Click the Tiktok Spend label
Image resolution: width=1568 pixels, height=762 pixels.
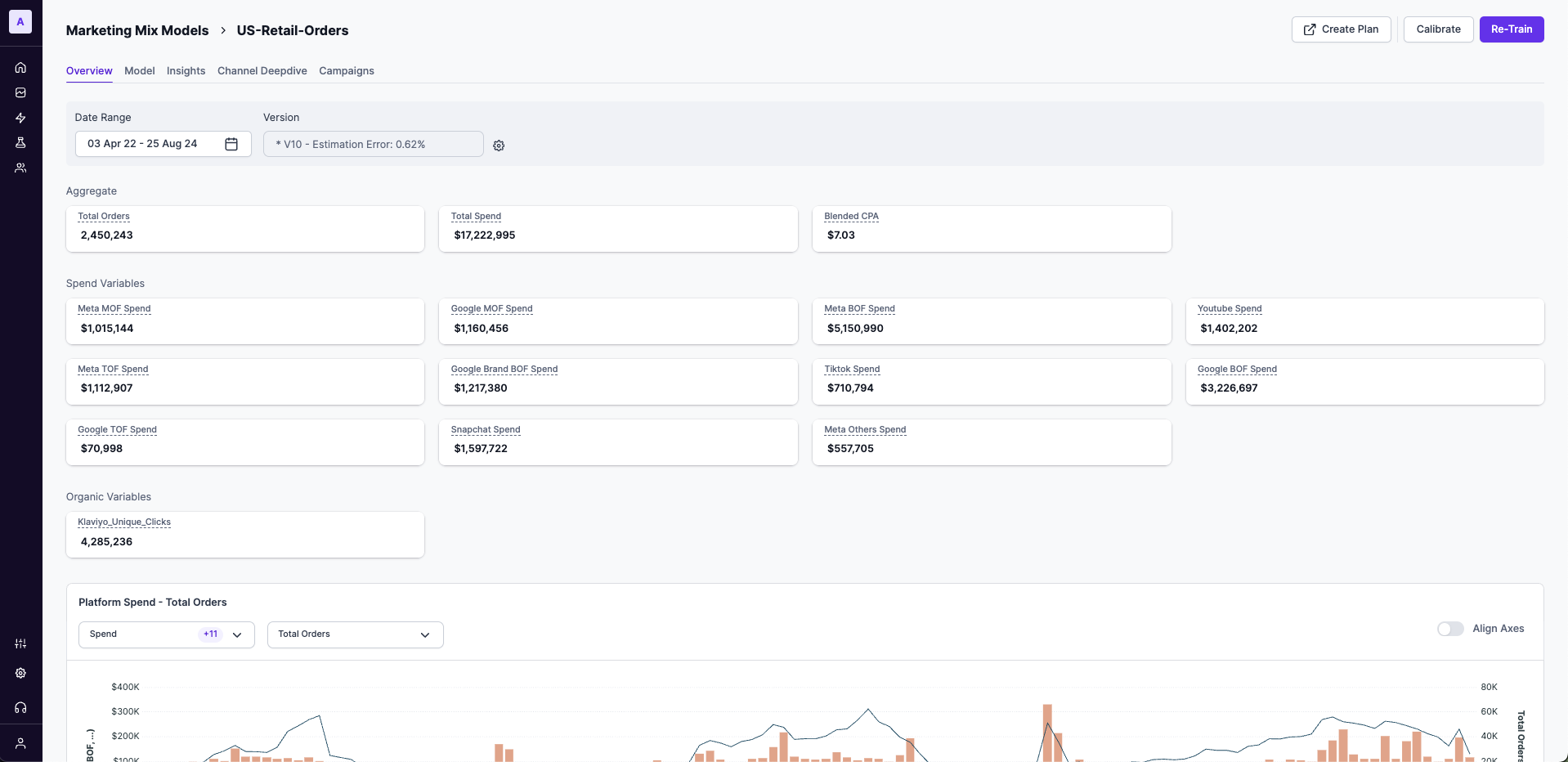coord(852,370)
